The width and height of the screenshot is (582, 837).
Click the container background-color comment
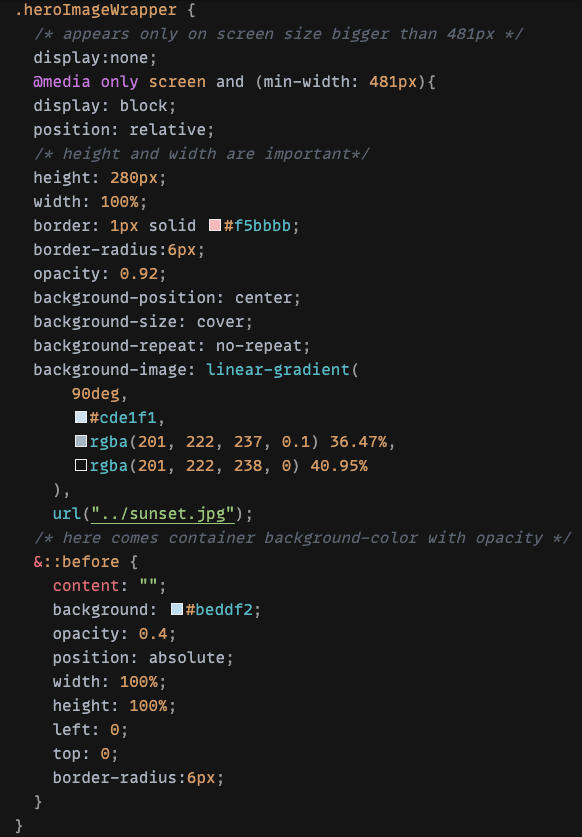pyautogui.click(x=302, y=538)
